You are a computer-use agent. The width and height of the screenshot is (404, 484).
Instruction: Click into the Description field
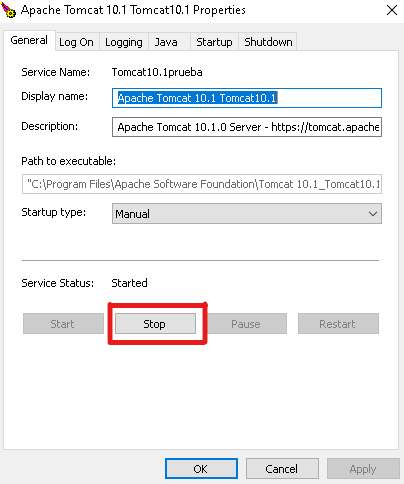pyautogui.click(x=247, y=127)
